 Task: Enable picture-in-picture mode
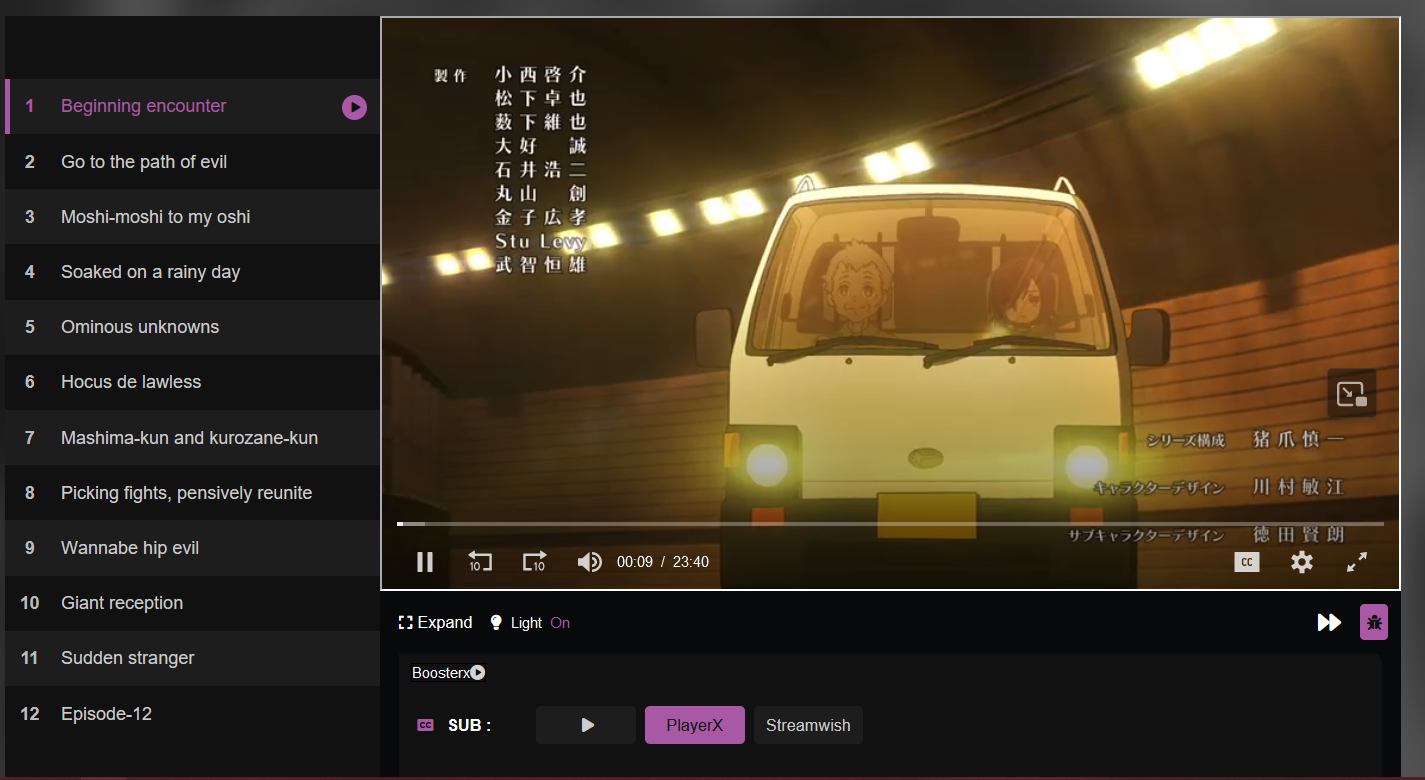tap(1351, 394)
